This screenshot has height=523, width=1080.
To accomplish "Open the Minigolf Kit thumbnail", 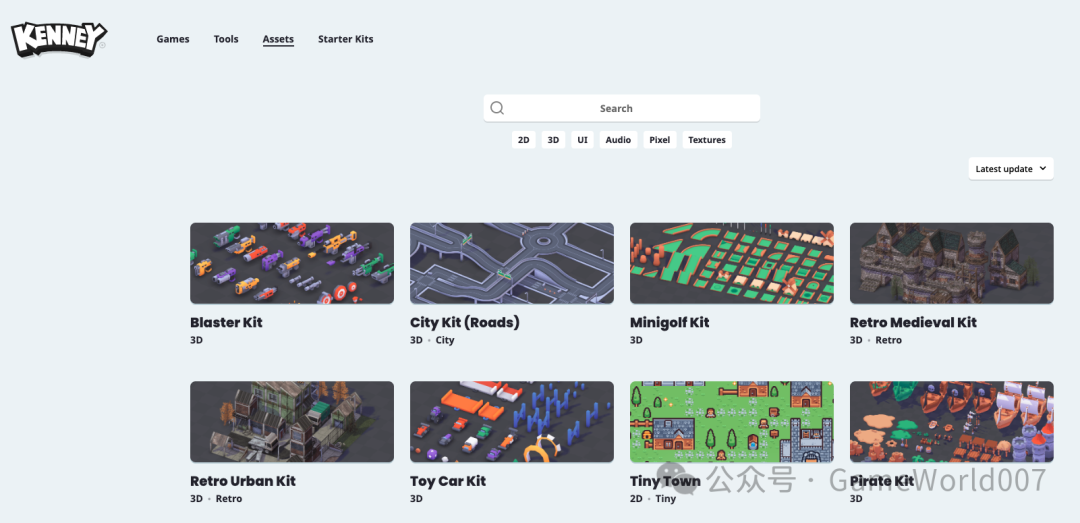I will point(732,263).
